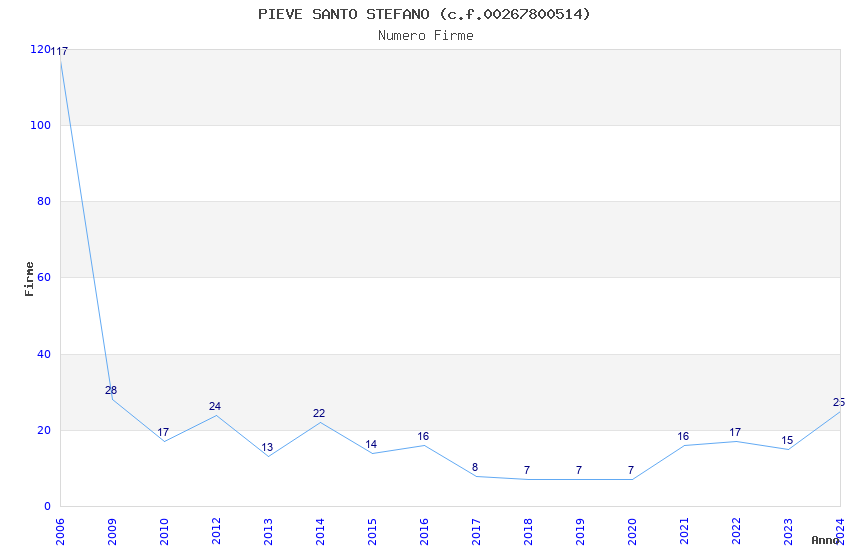Select the 2022 year tick label
This screenshot has height=550, width=850.
tap(736, 532)
